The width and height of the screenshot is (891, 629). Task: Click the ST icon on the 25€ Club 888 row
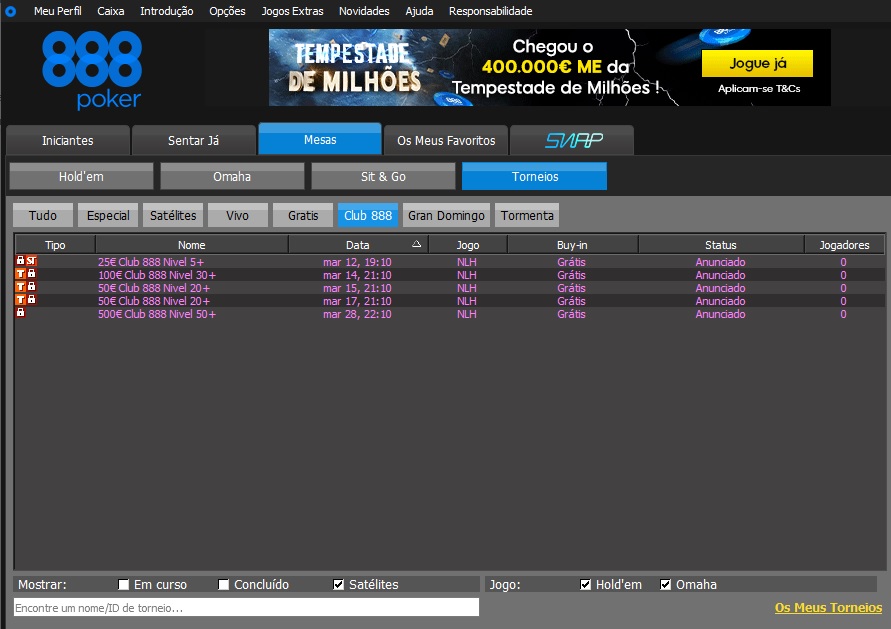pyautogui.click(x=31, y=261)
